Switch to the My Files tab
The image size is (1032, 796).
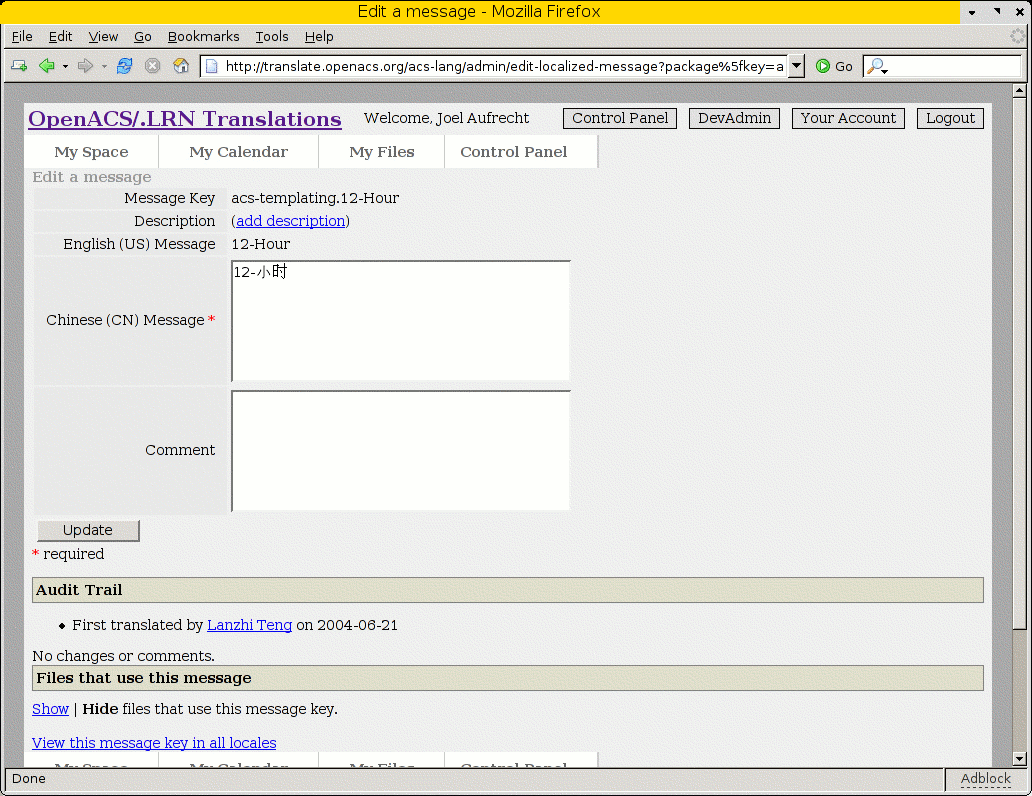[x=381, y=151]
